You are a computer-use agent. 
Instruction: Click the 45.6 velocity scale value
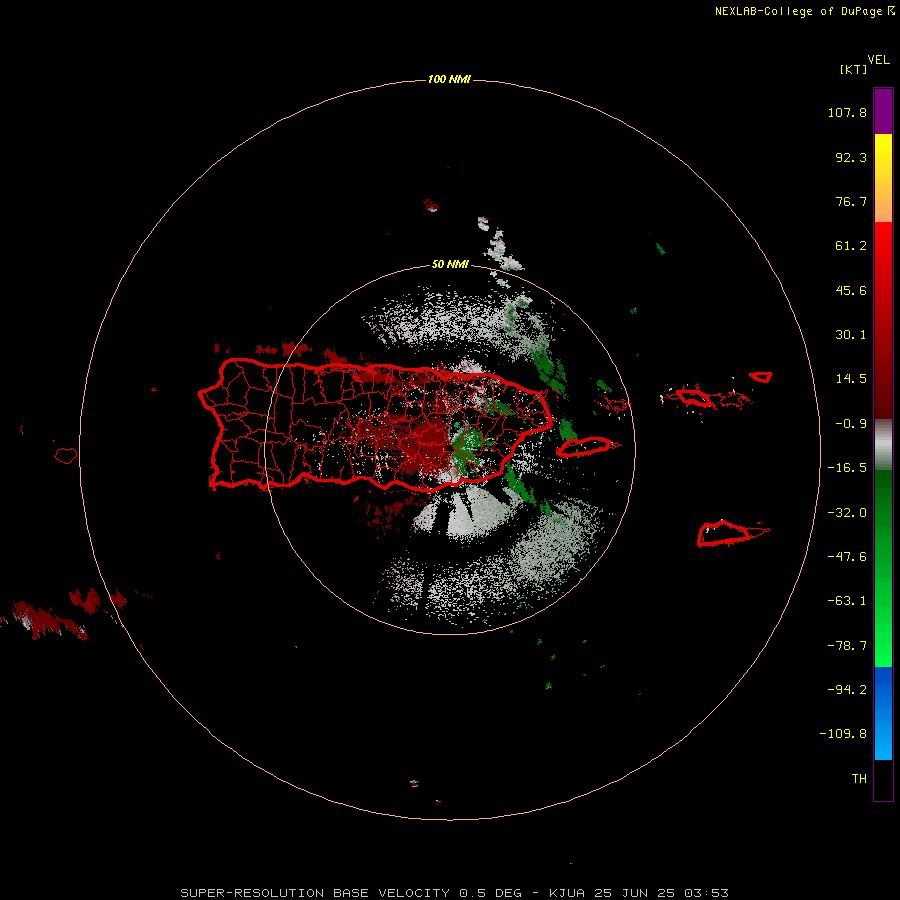pyautogui.click(x=851, y=290)
